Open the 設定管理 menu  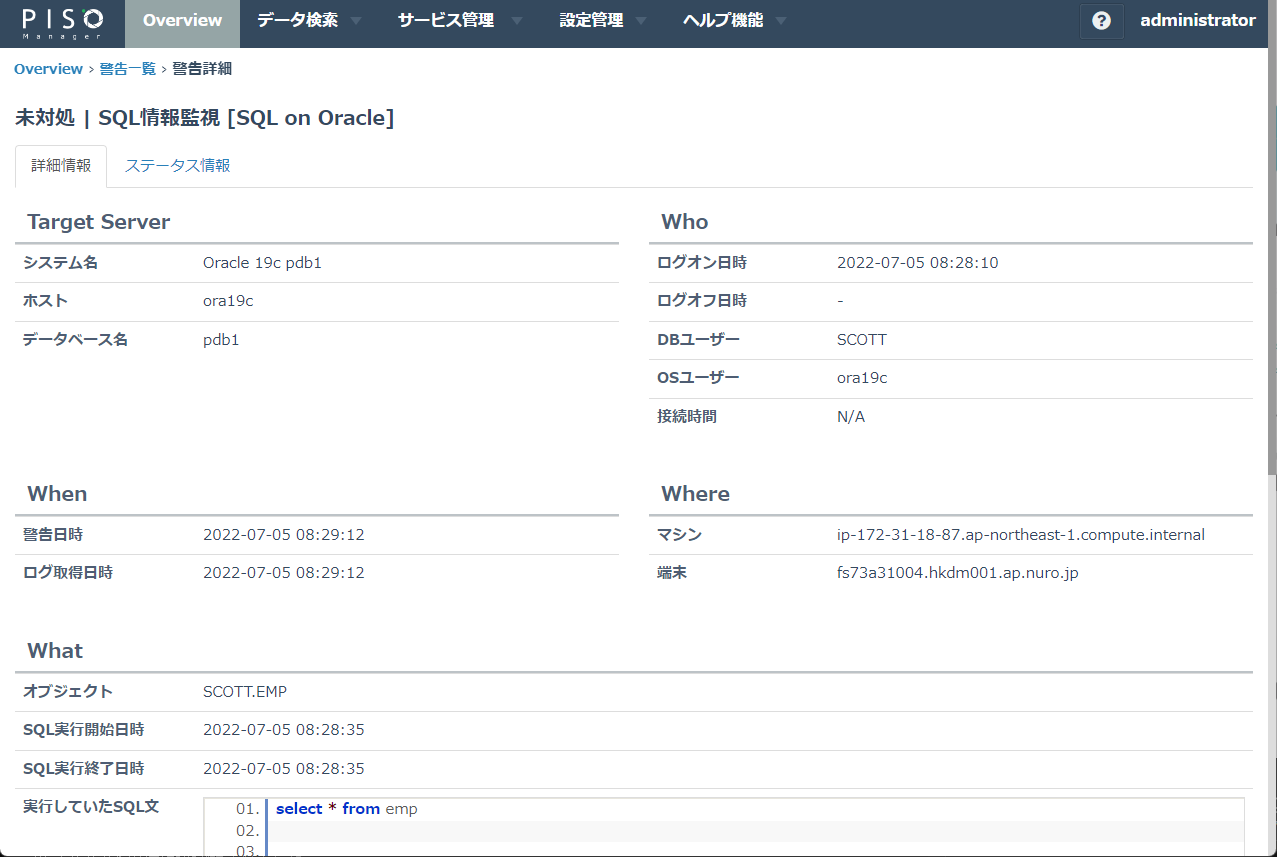[x=591, y=21]
